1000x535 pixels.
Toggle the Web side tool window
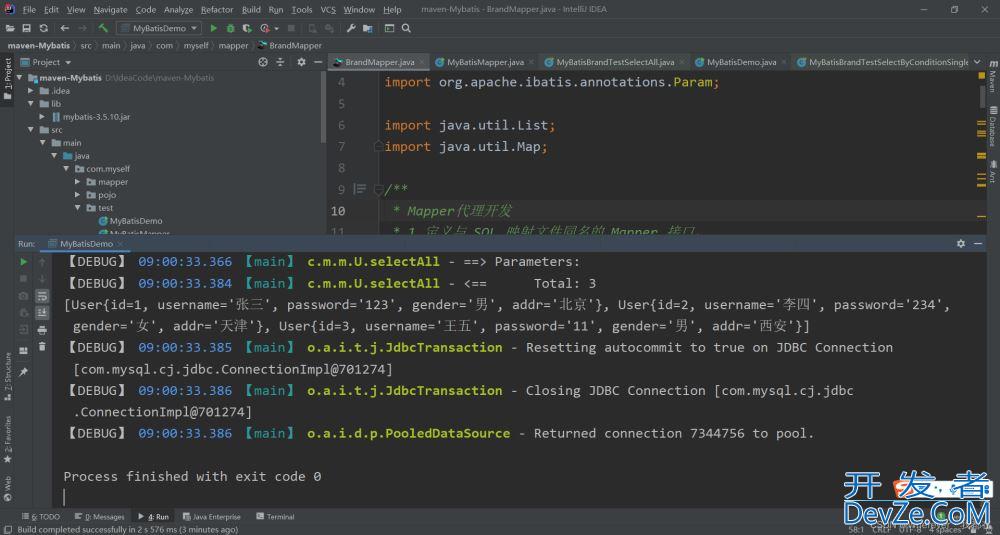pos(7,488)
